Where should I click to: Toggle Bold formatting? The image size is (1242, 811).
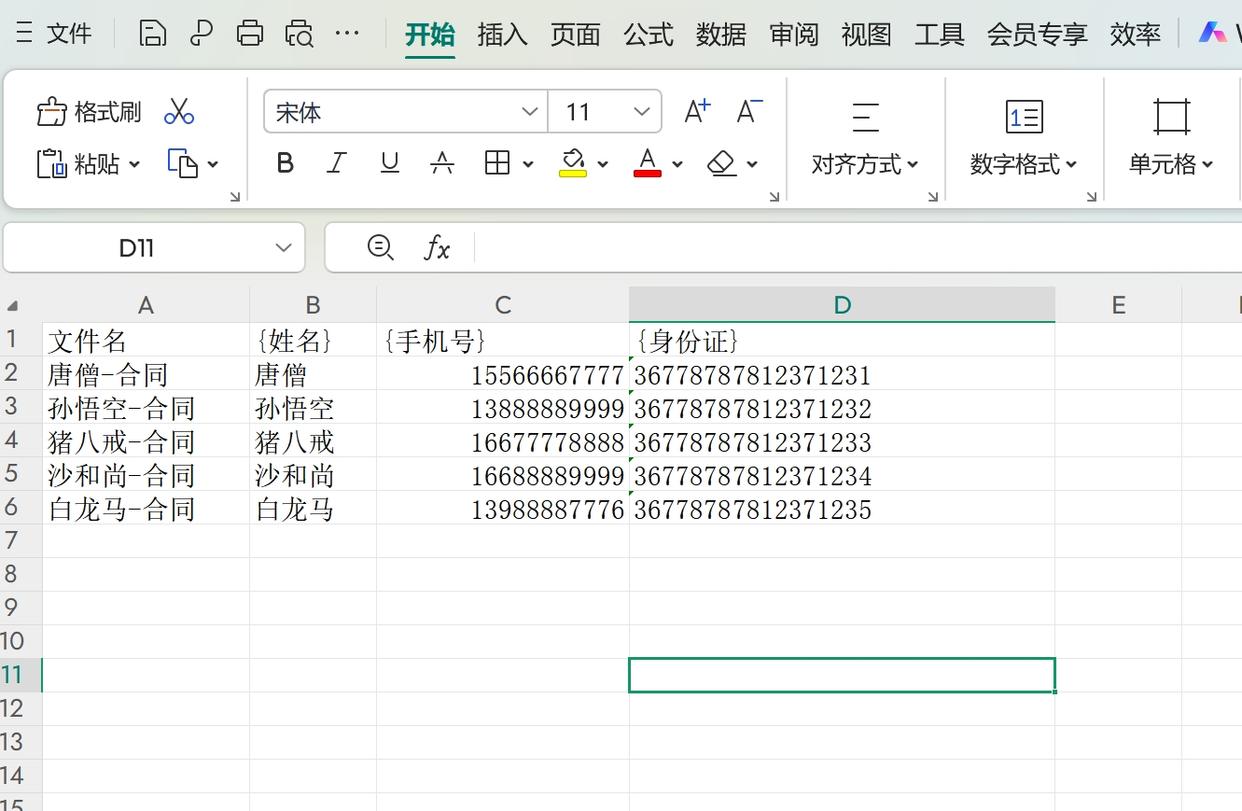[285, 163]
